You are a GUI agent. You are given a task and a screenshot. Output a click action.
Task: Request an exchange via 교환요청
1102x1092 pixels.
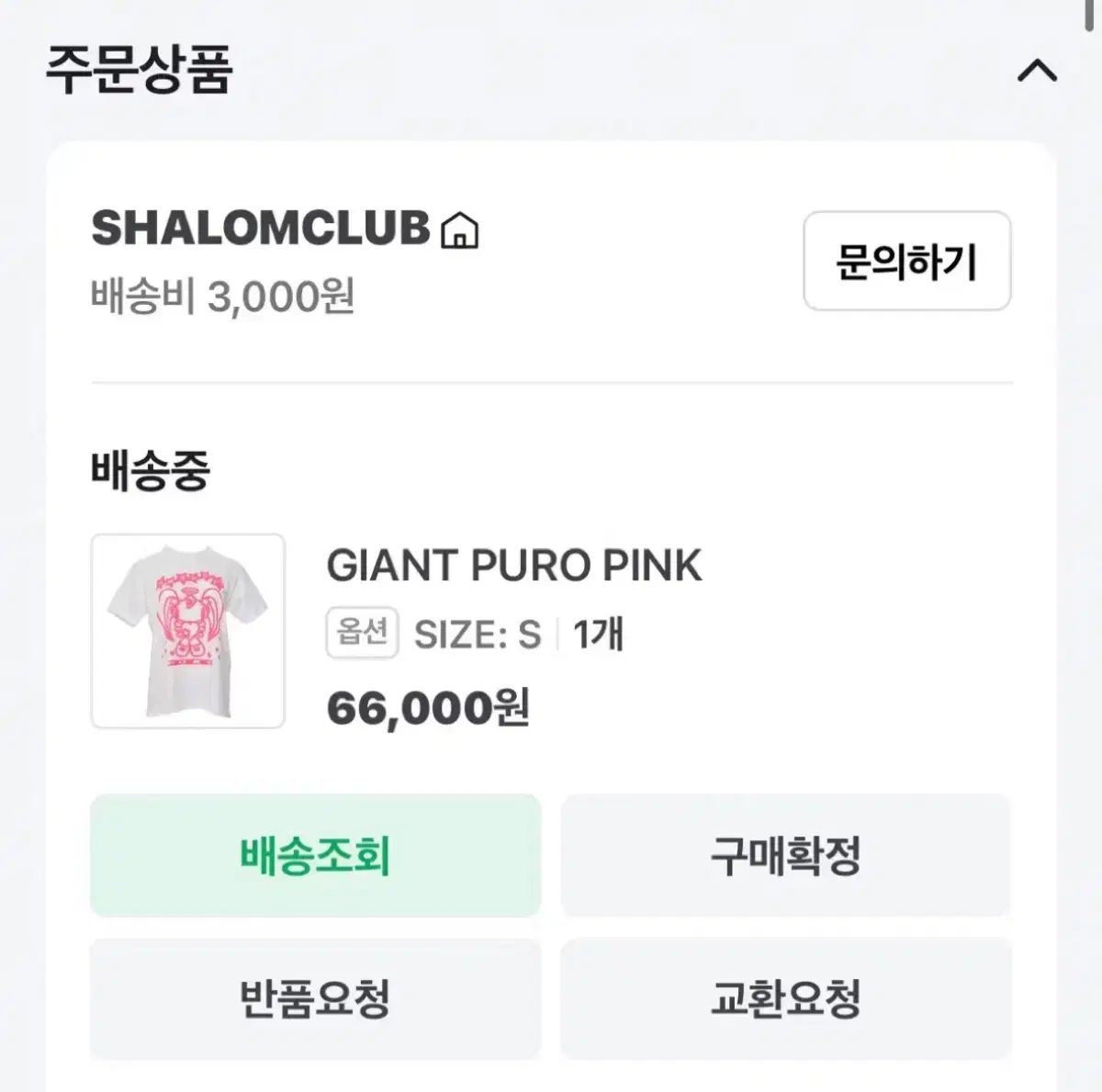786,998
